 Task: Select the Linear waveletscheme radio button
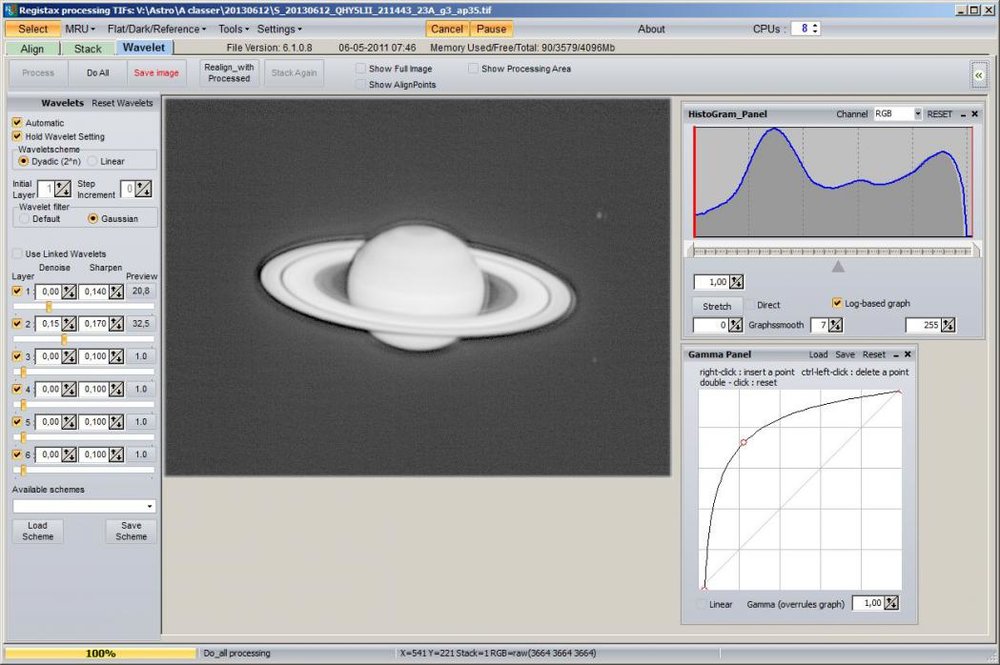point(93,161)
